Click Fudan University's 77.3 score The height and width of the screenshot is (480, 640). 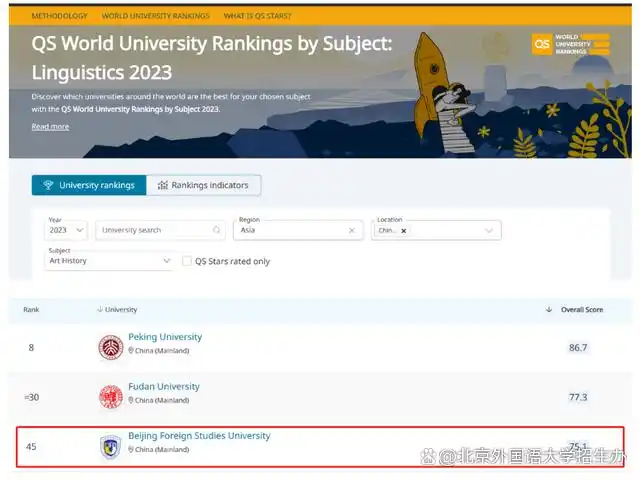click(578, 397)
